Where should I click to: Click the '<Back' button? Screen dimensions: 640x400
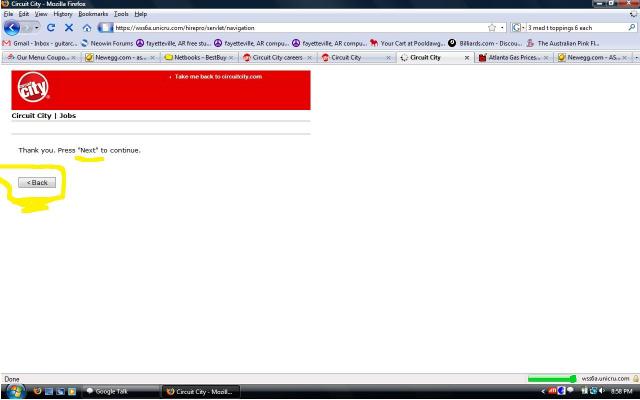(37, 182)
